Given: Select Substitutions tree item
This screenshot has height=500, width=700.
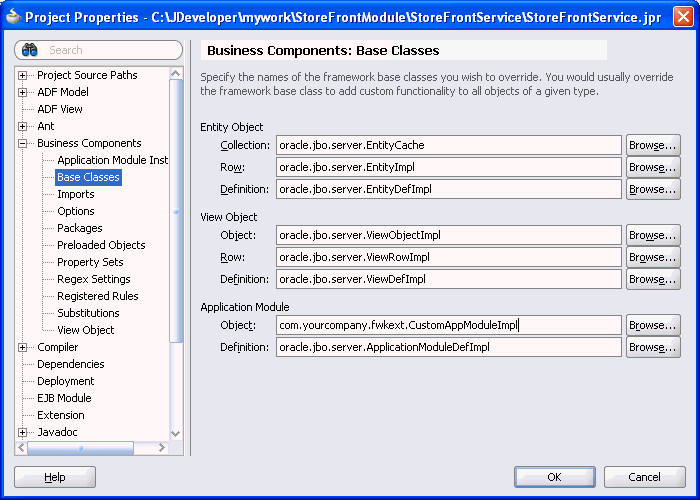Looking at the screenshot, I should pos(88,313).
